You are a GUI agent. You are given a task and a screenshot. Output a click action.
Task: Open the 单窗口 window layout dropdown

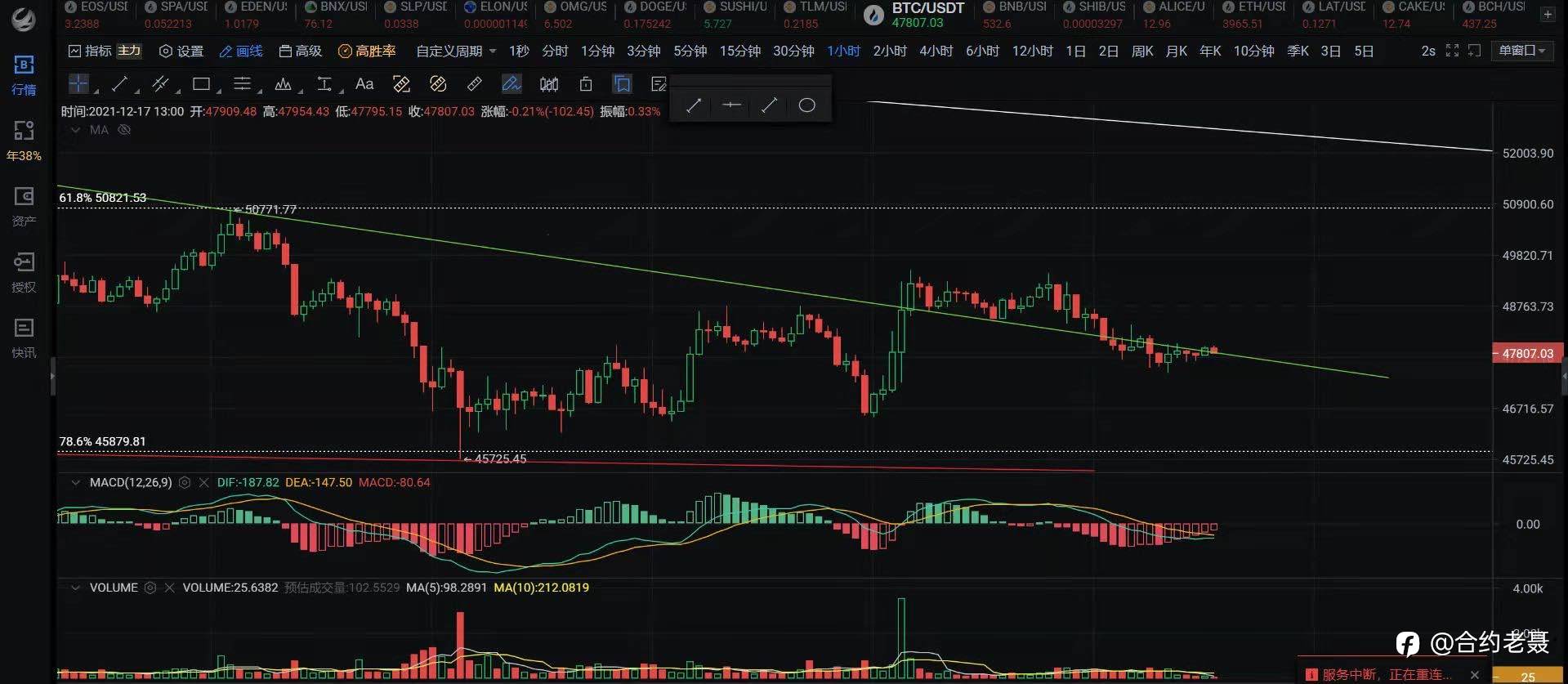tap(1521, 51)
